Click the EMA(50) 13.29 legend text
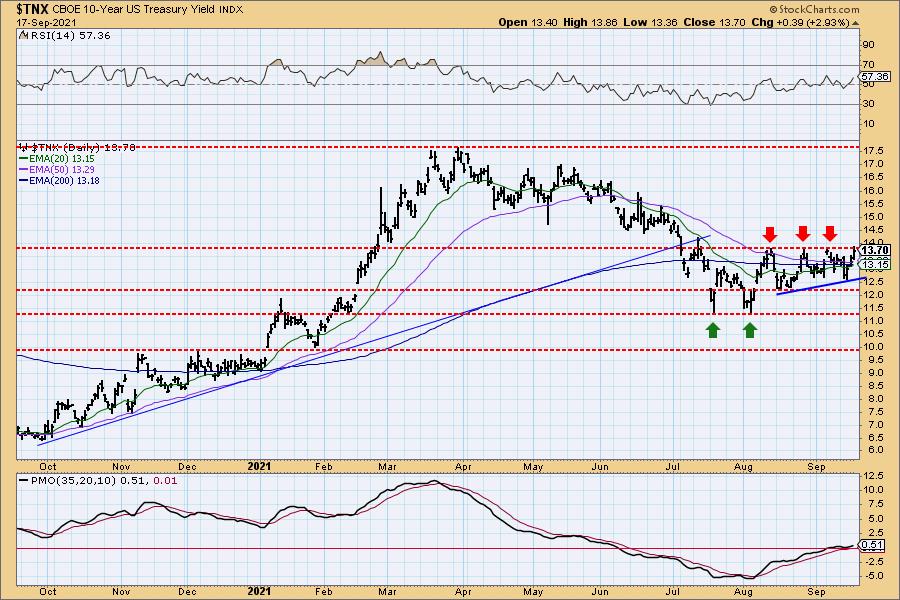 click(62, 170)
